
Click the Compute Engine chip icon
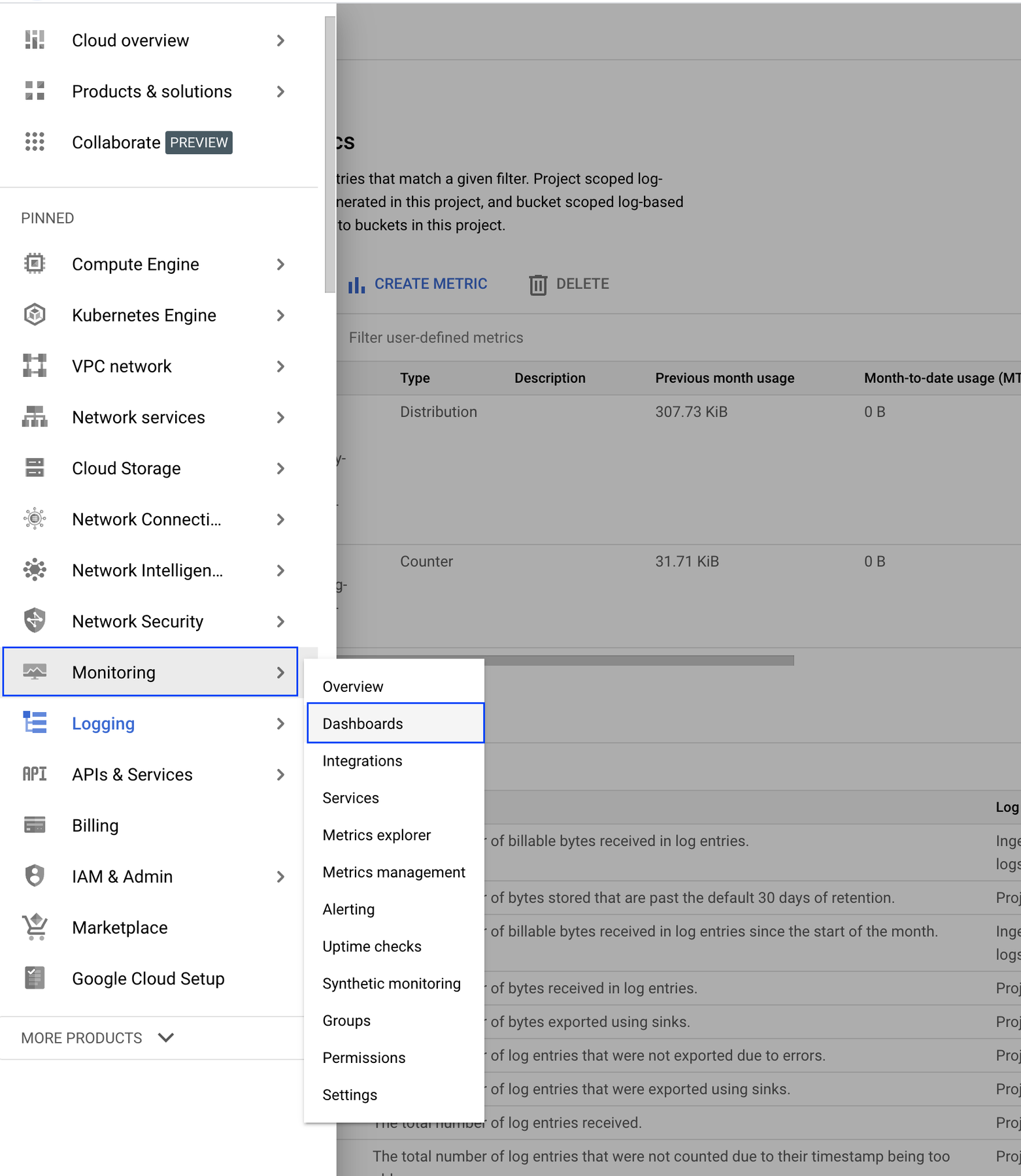click(35, 263)
